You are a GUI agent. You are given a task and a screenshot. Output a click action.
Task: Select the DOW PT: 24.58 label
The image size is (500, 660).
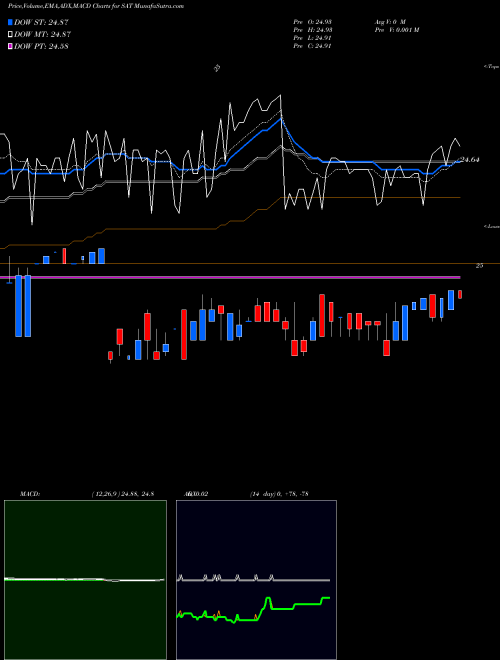41,46
